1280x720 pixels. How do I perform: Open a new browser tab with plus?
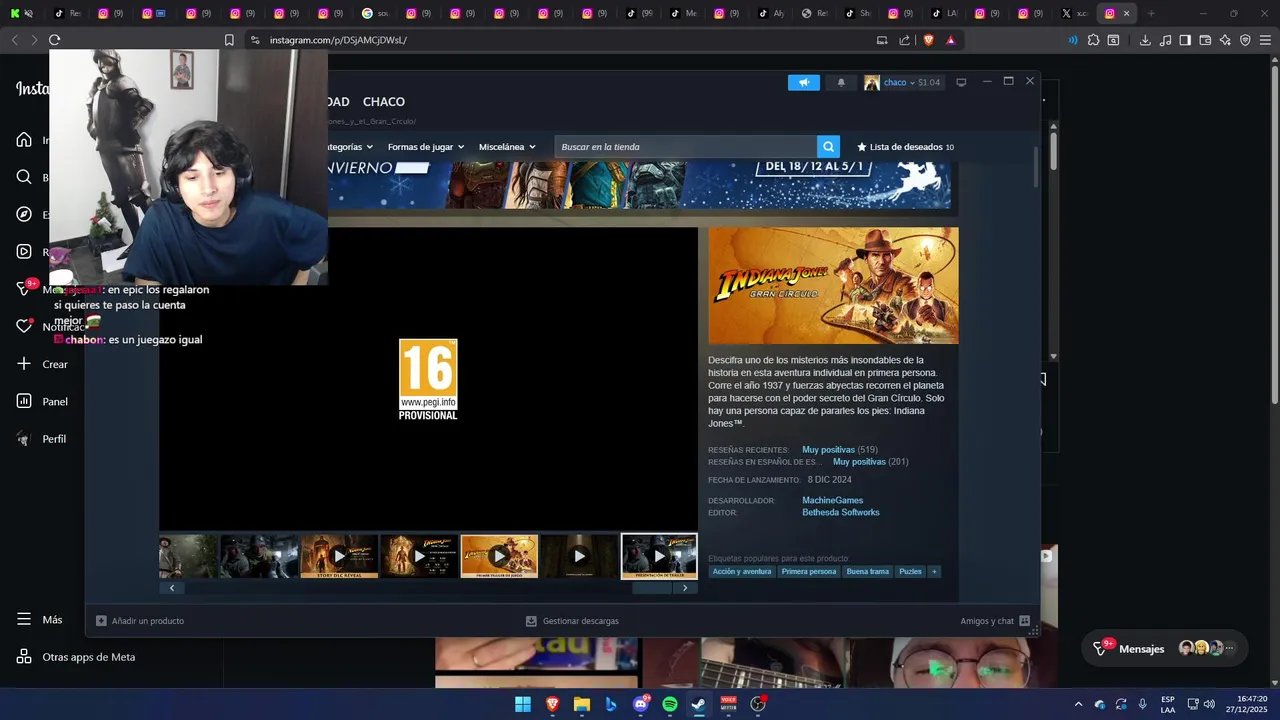1151,14
